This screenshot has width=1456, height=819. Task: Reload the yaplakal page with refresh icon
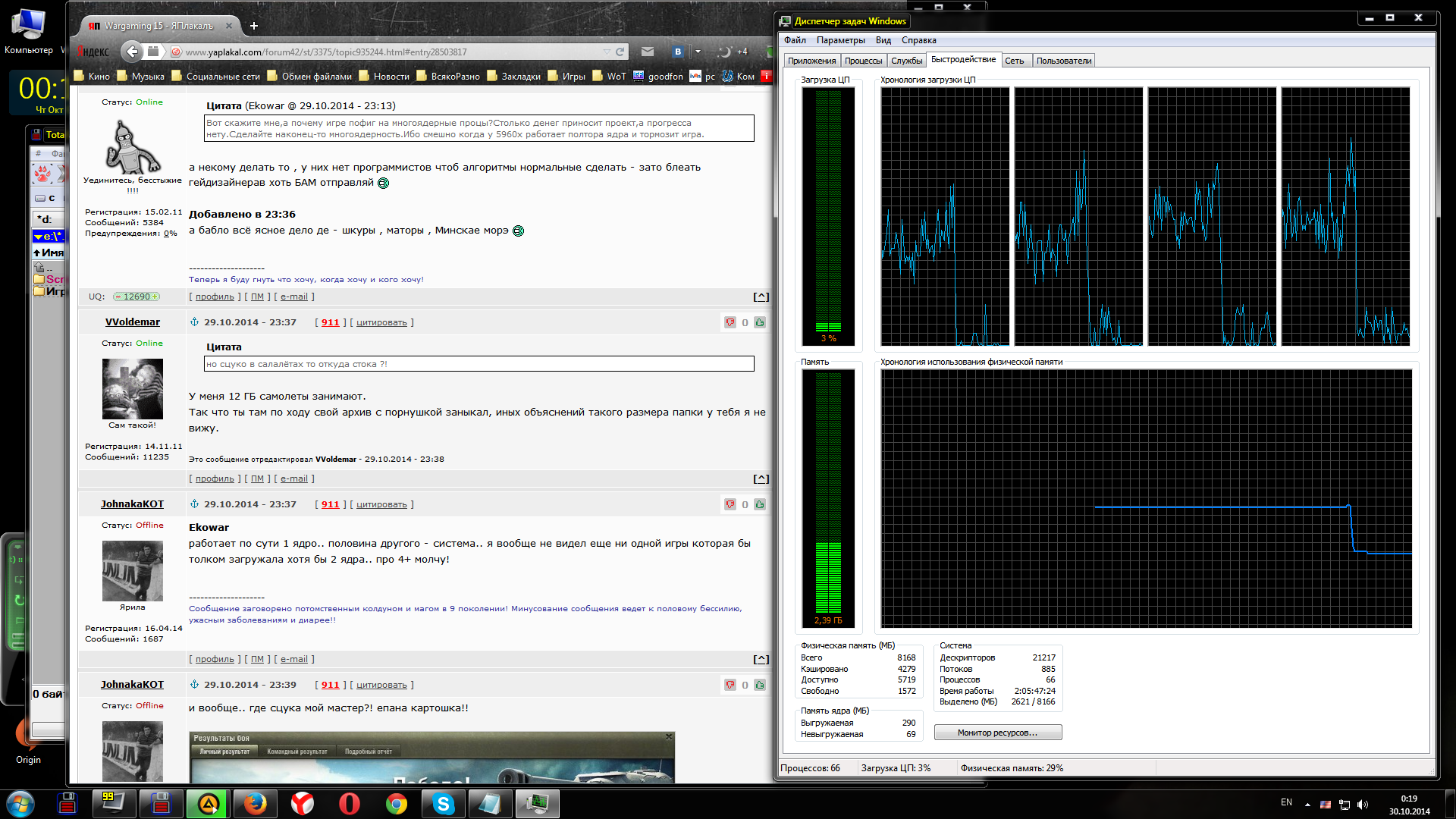620,52
